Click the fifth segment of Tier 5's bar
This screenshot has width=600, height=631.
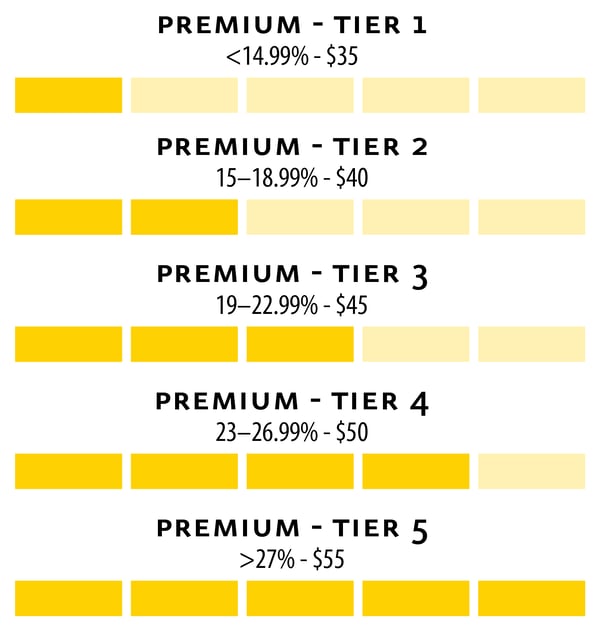tap(531, 598)
